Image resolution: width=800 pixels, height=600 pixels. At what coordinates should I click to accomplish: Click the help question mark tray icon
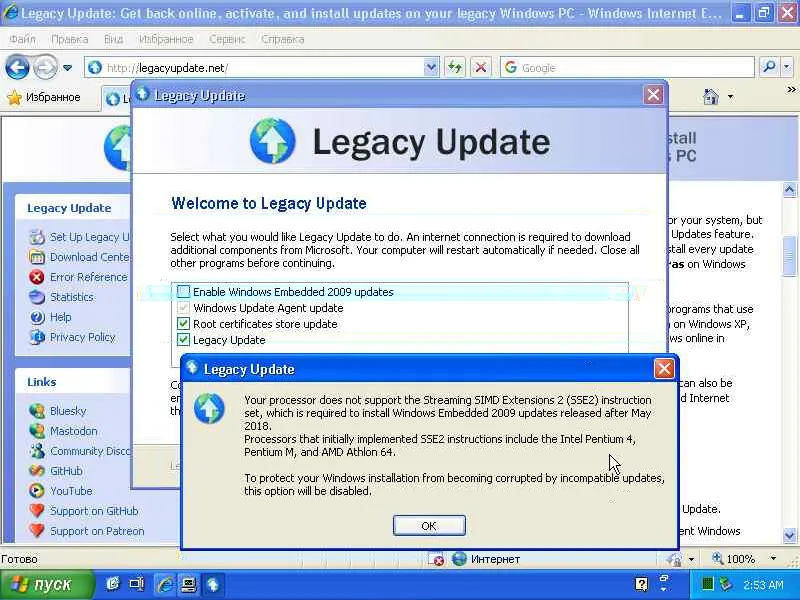pos(641,584)
